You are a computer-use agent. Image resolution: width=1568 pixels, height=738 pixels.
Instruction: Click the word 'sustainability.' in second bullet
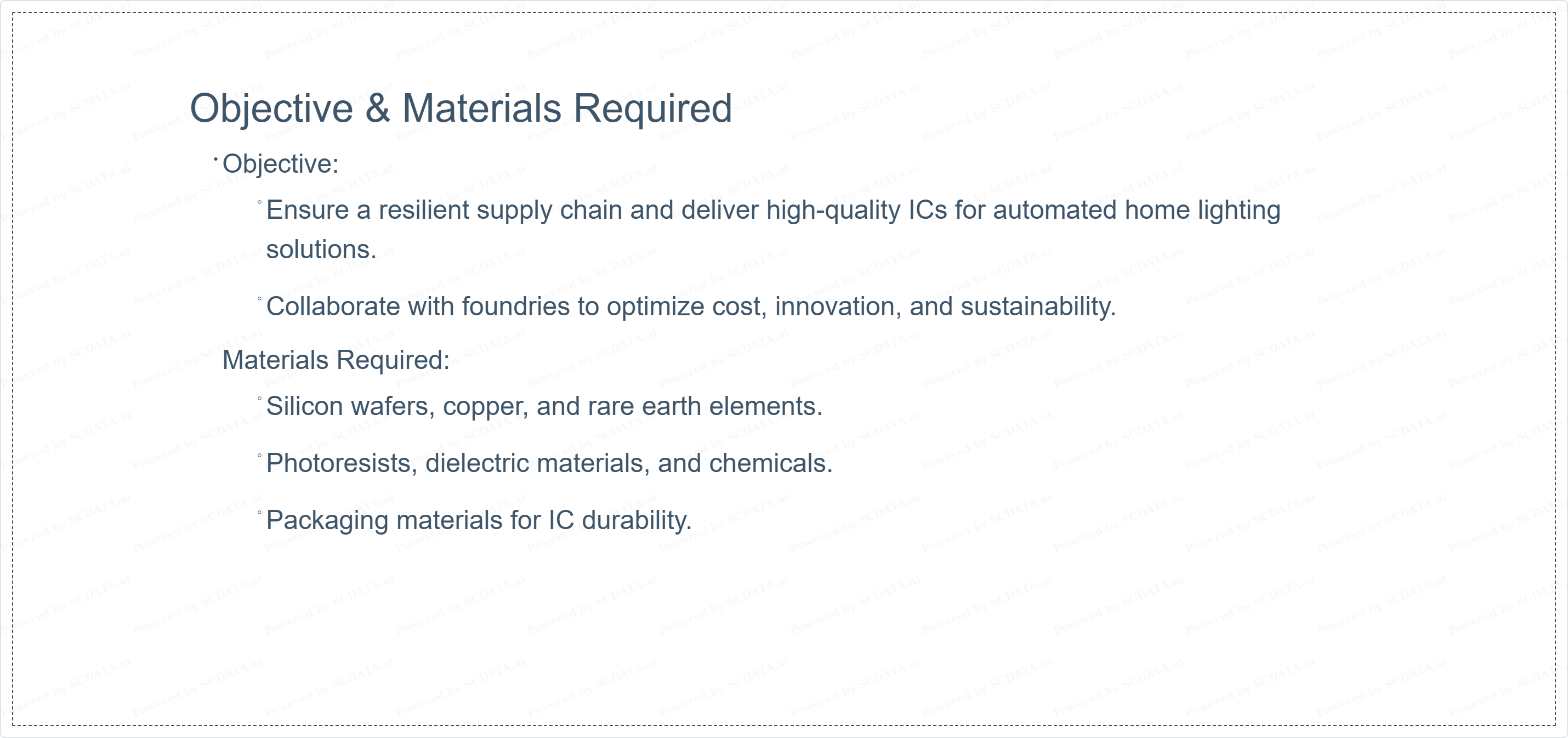(1038, 306)
